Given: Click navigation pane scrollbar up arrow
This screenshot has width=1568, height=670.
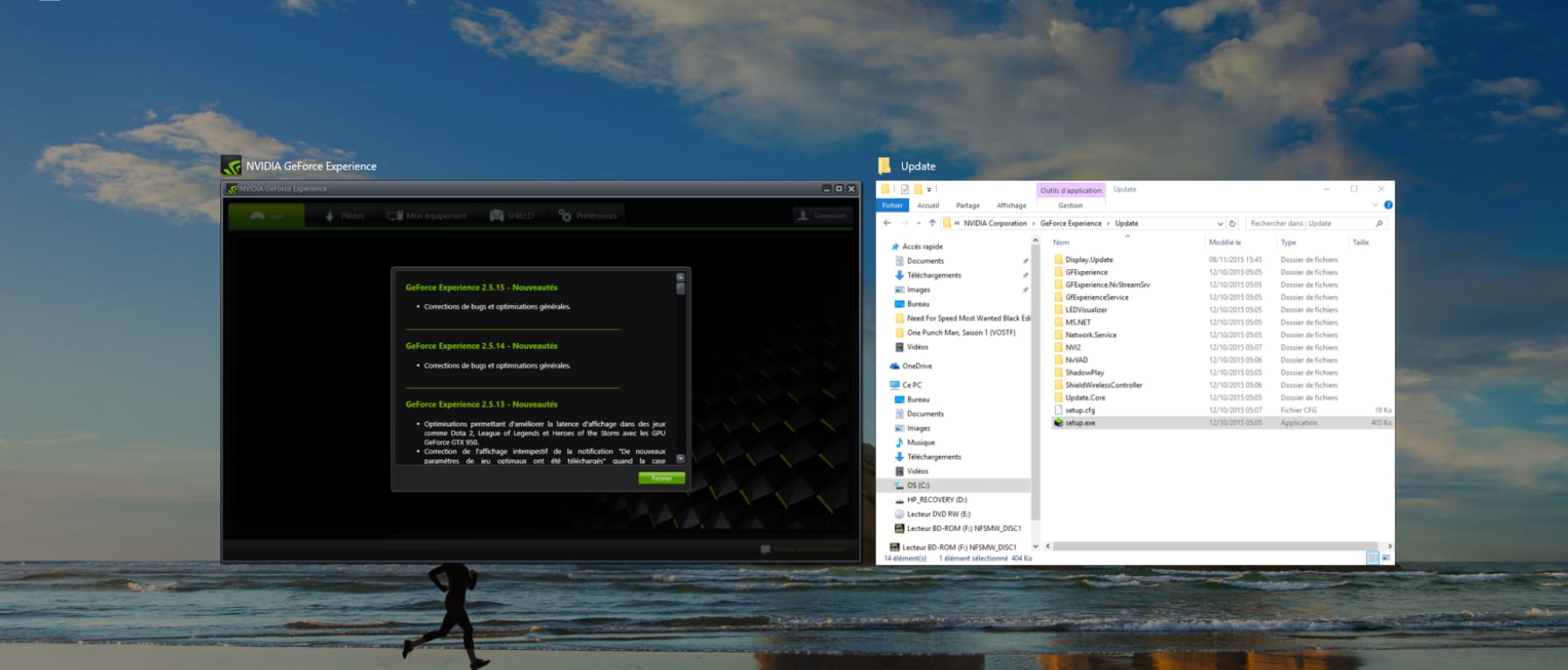Looking at the screenshot, I should click(1036, 240).
